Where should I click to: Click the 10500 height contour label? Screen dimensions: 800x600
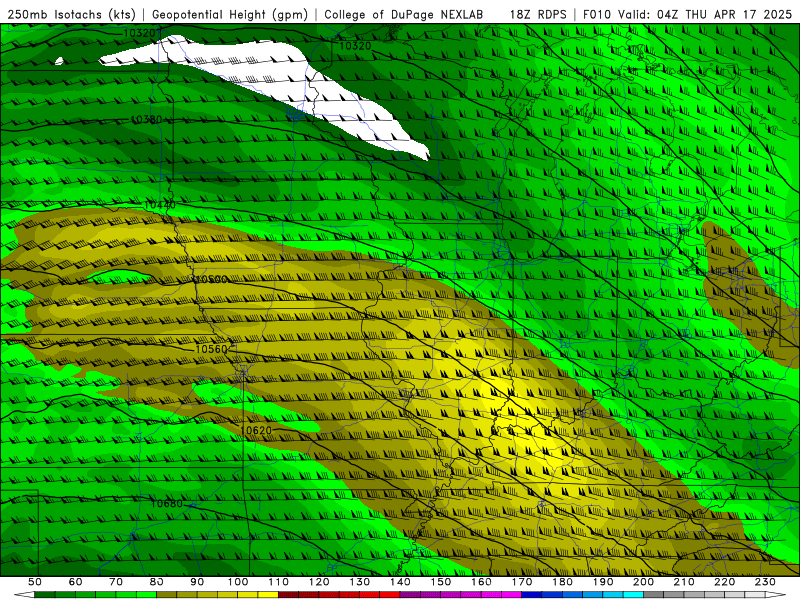tap(211, 279)
